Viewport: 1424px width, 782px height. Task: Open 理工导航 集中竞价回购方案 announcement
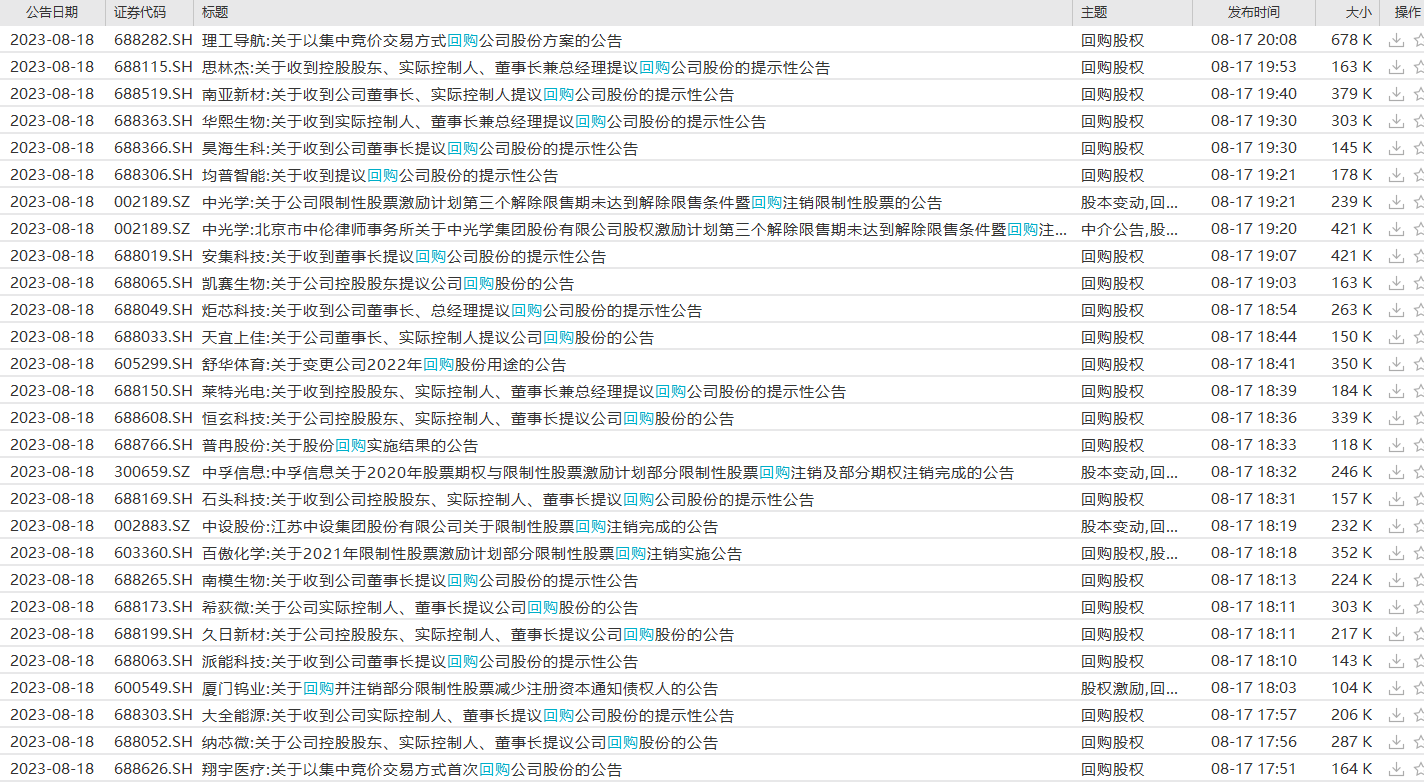point(412,40)
